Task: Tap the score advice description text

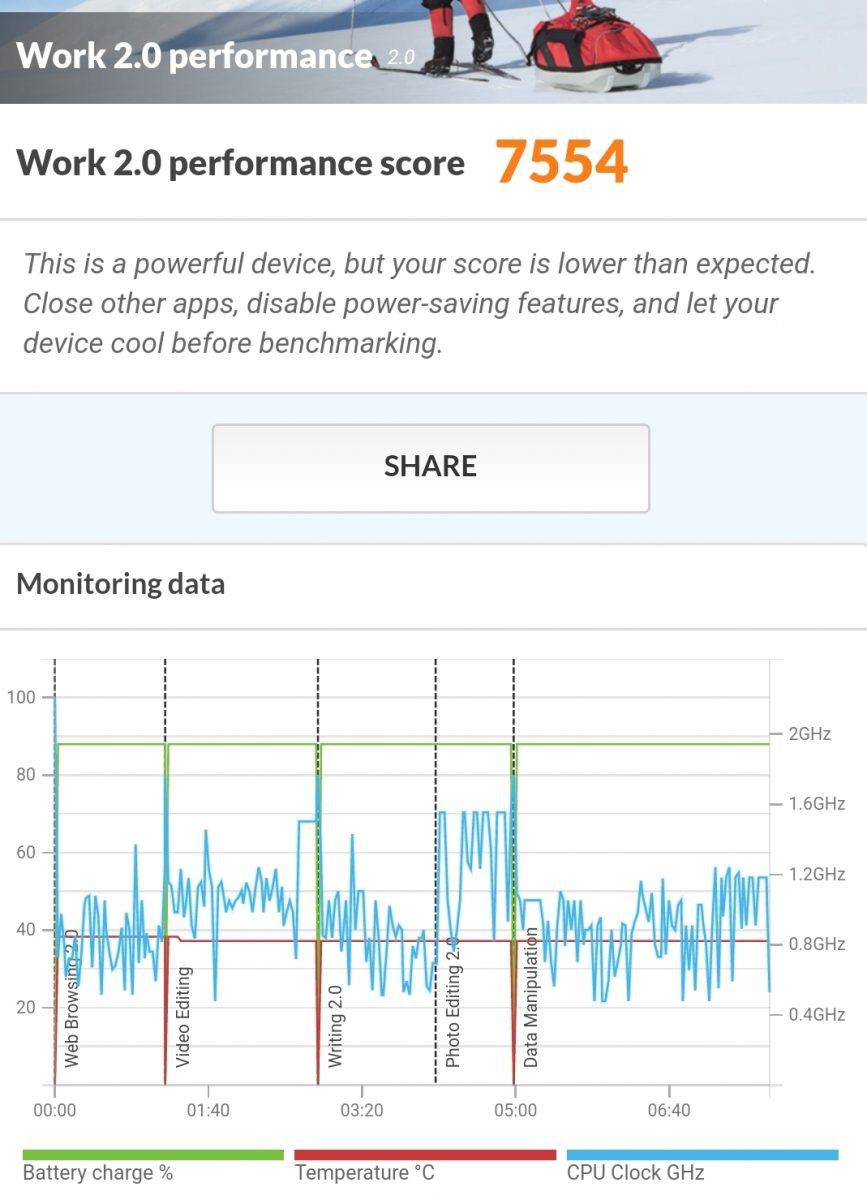Action: (420, 304)
